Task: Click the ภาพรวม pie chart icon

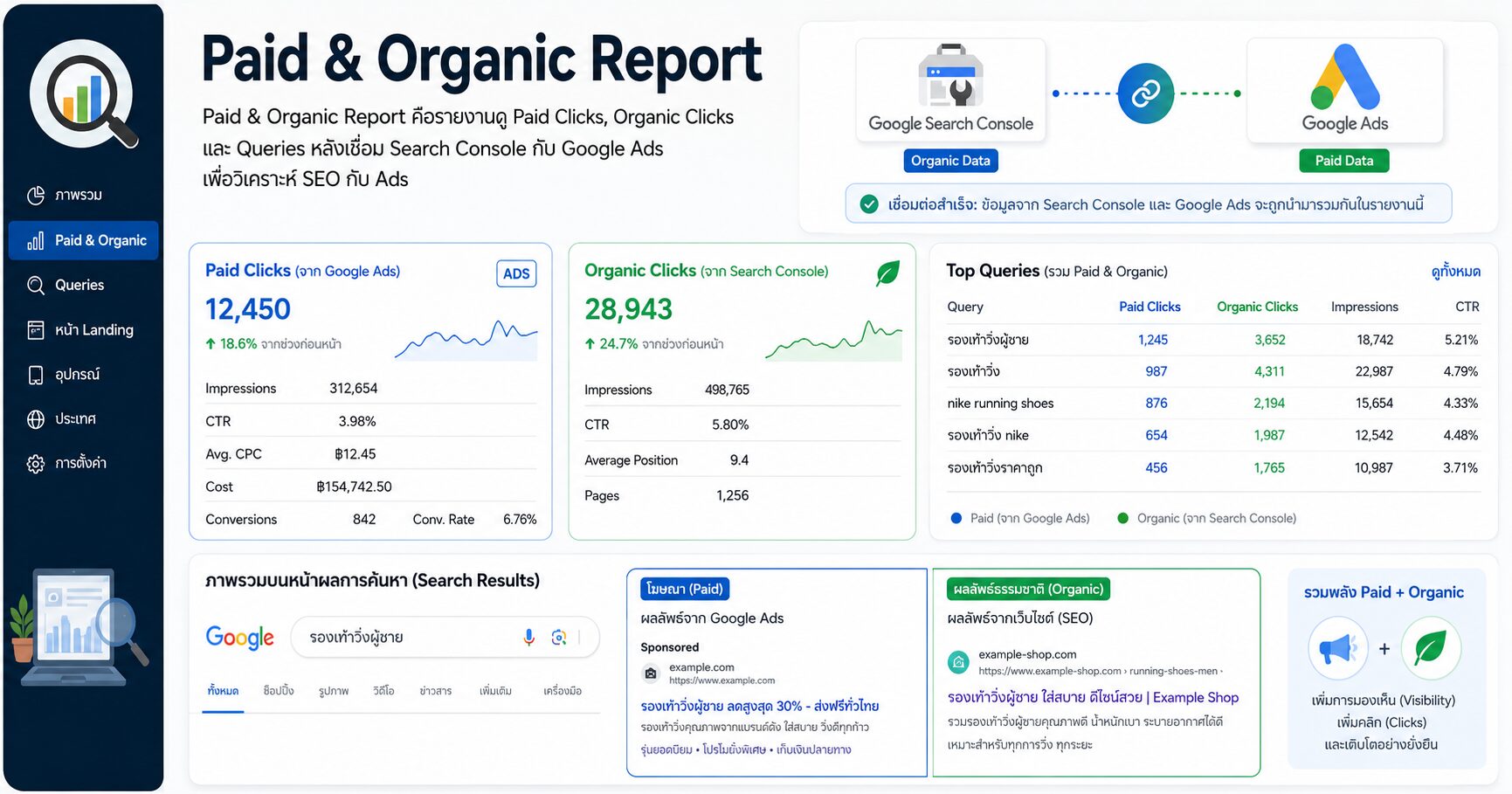Action: click(36, 195)
